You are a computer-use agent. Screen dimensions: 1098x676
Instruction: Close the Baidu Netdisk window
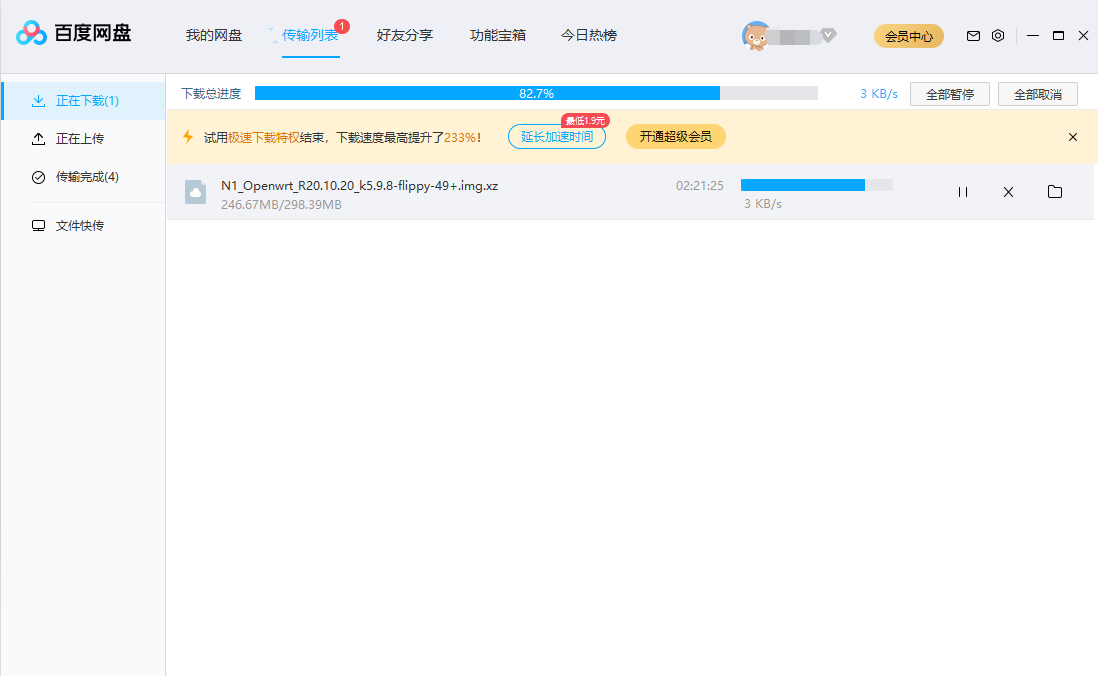click(x=1083, y=35)
